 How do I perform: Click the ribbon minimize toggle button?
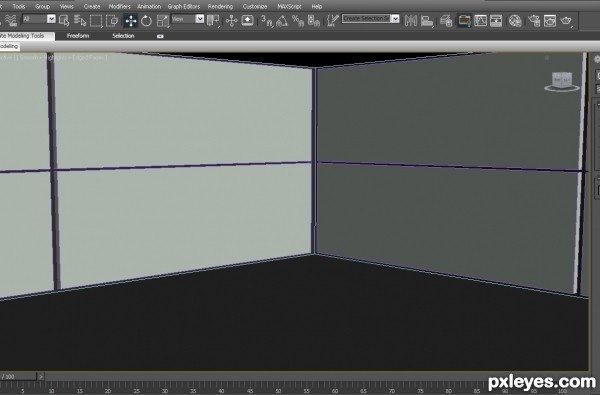tap(160, 36)
